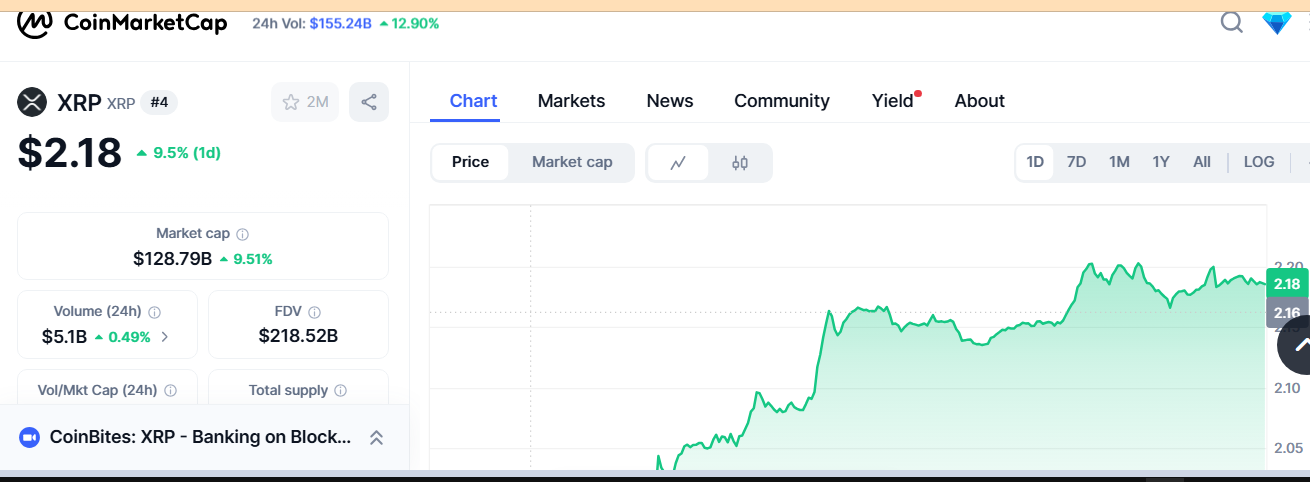Click the 2.05 y-axis label
1310x482 pixels.
tap(1287, 448)
